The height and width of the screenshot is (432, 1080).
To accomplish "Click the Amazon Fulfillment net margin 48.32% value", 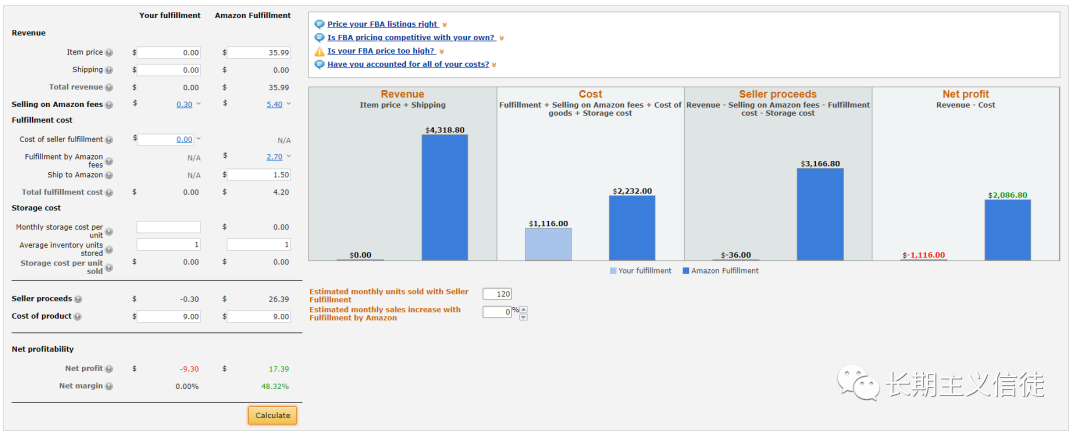I will [275, 387].
